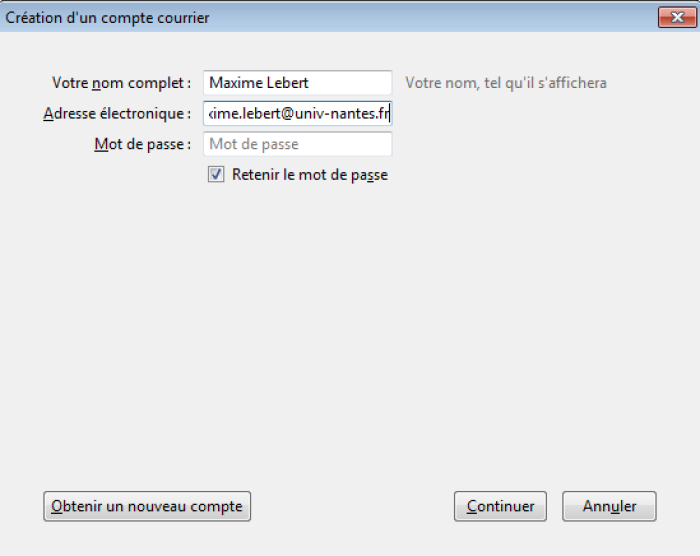Image resolution: width=700 pixels, height=556 pixels.
Task: Click the 'Retenir le mot de passe' label text
Action: coord(309,175)
